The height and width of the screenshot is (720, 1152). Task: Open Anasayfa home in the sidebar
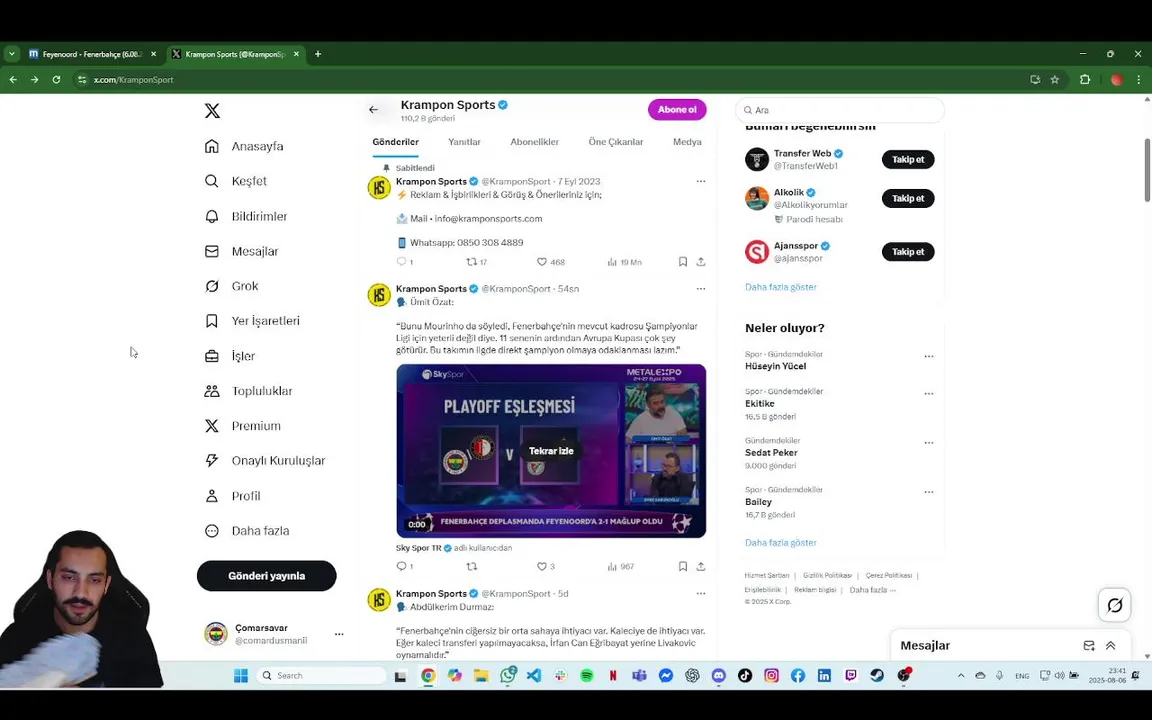coord(244,146)
